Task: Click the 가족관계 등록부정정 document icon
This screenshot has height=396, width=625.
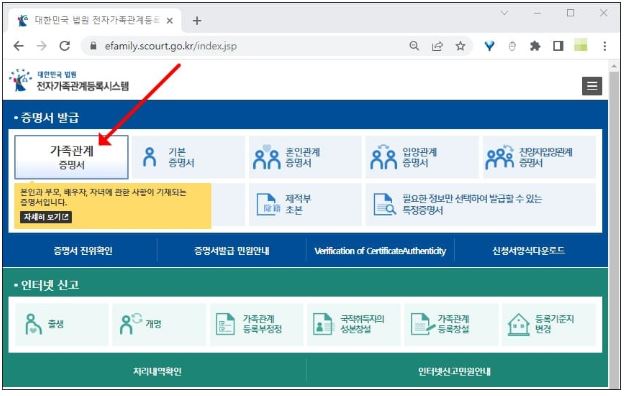Action: (x=225, y=324)
